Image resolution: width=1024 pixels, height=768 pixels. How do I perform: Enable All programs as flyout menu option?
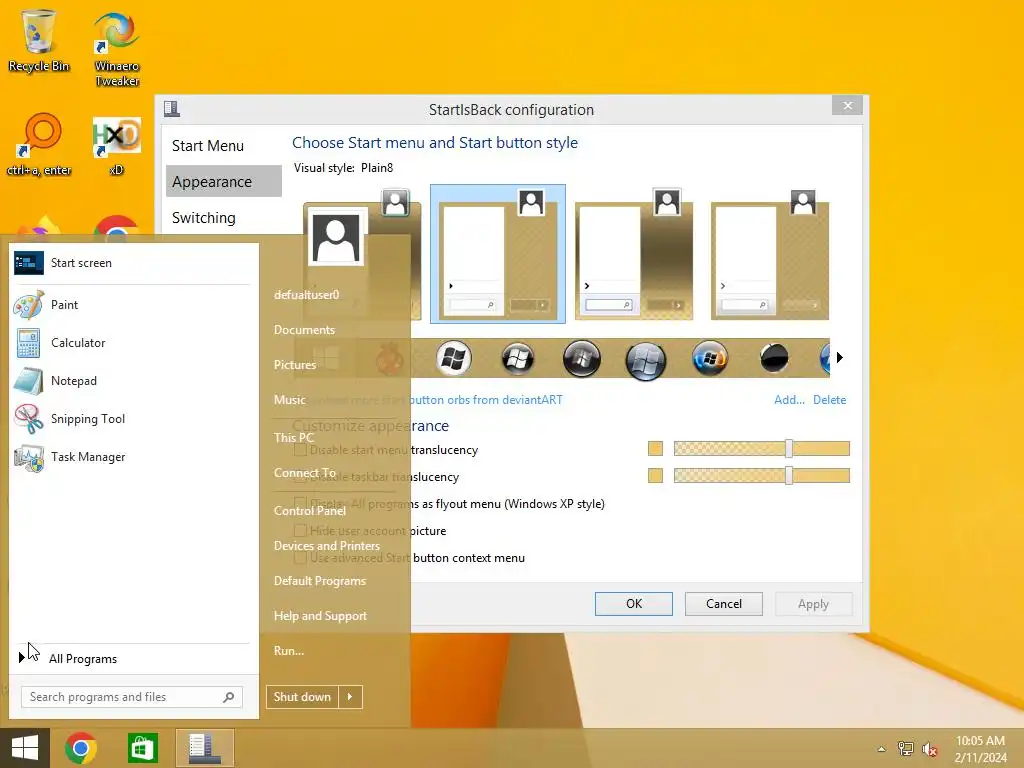[x=300, y=504]
